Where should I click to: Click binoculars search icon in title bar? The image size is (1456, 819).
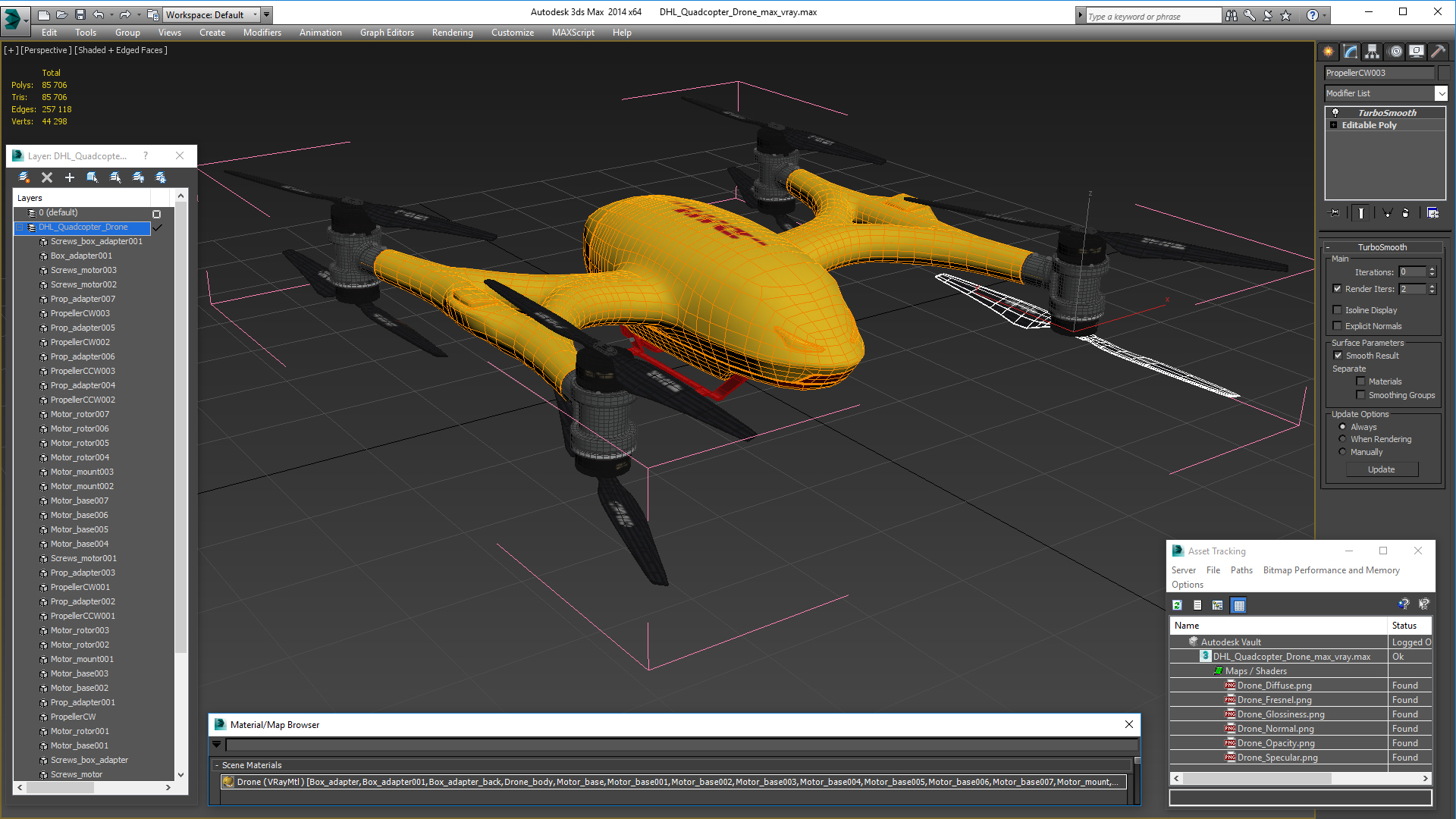[1232, 15]
